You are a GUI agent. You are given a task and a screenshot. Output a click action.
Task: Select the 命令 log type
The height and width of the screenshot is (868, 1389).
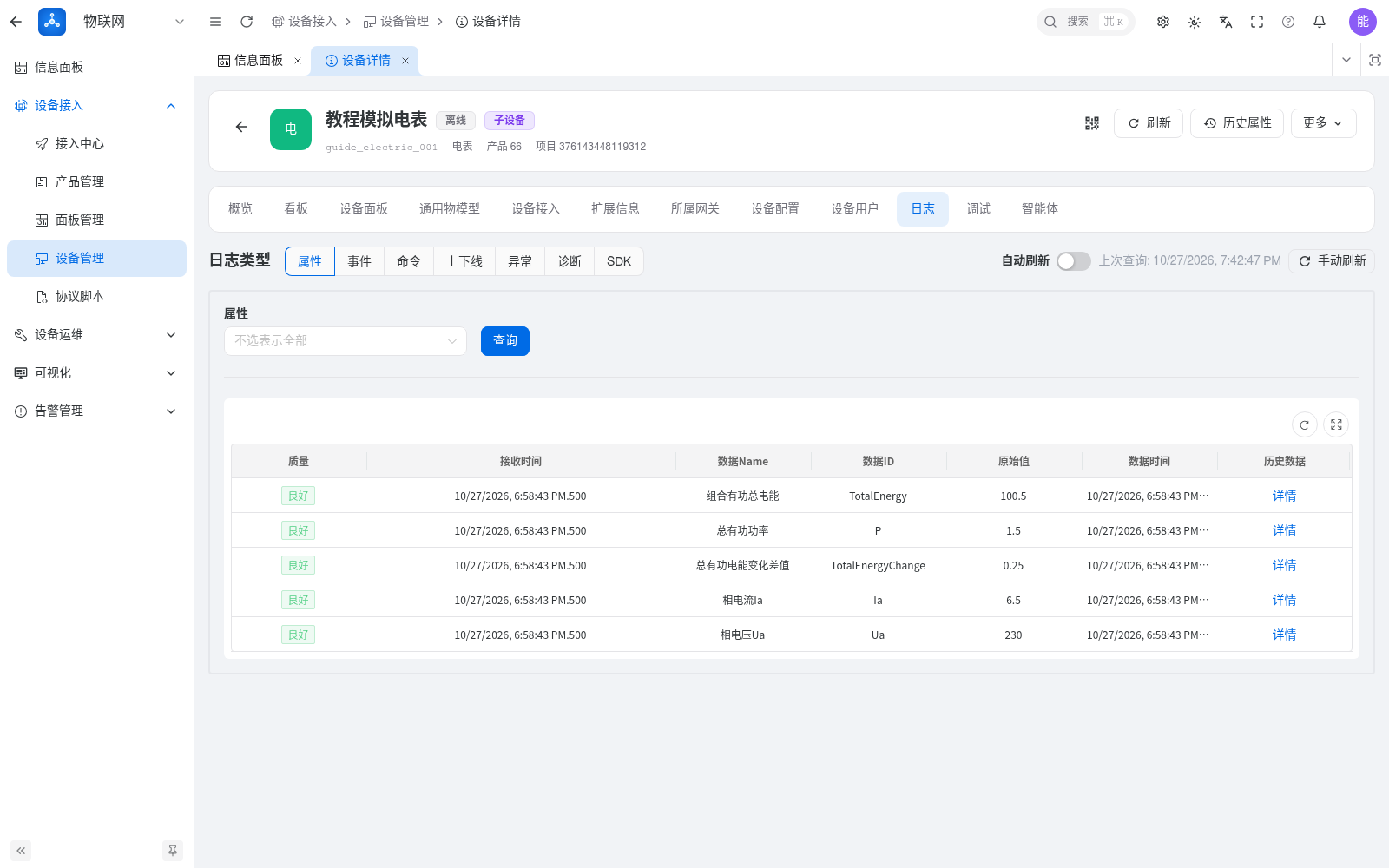click(x=409, y=261)
